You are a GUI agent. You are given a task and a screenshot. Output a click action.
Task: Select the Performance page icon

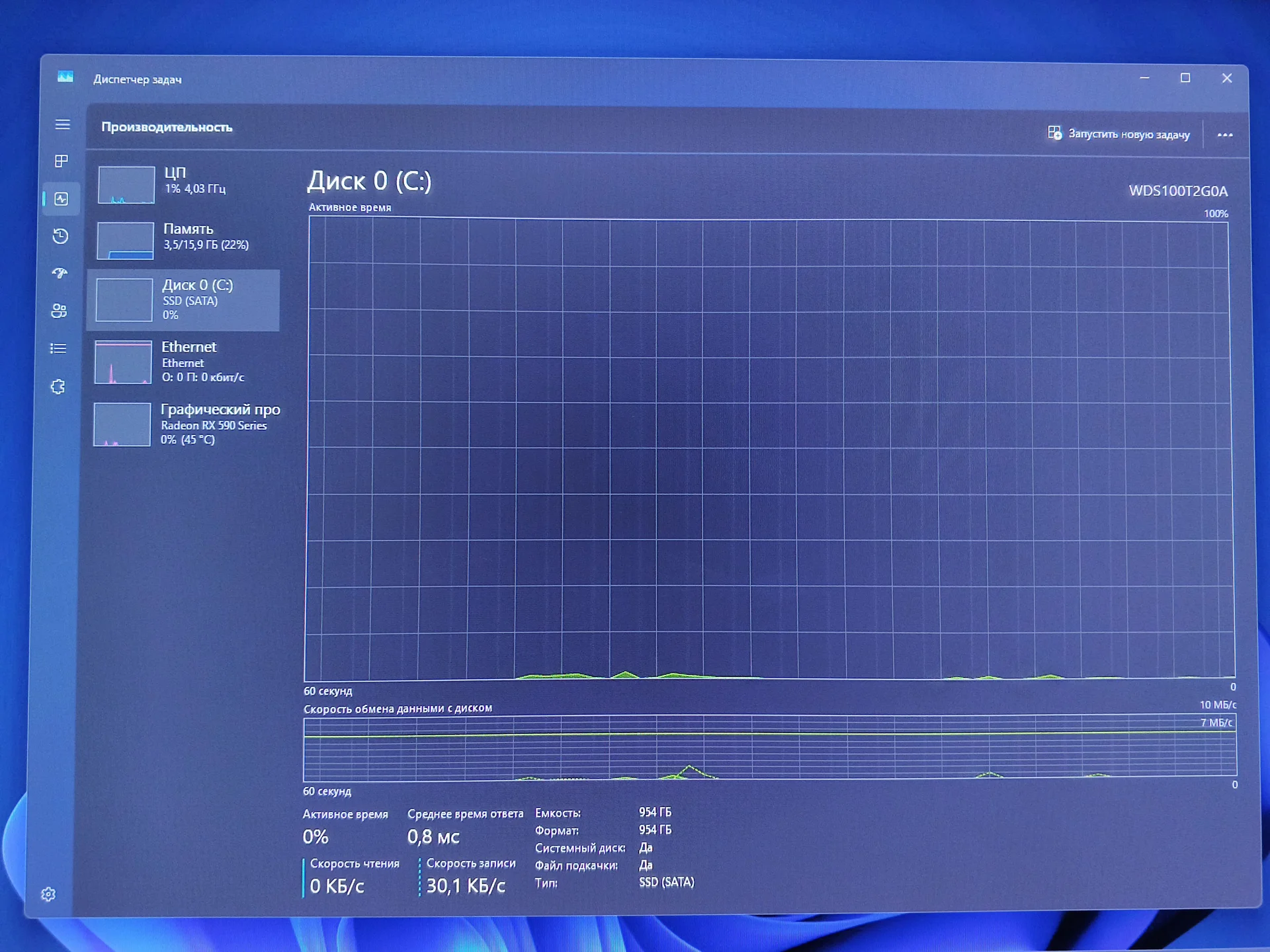click(62, 198)
